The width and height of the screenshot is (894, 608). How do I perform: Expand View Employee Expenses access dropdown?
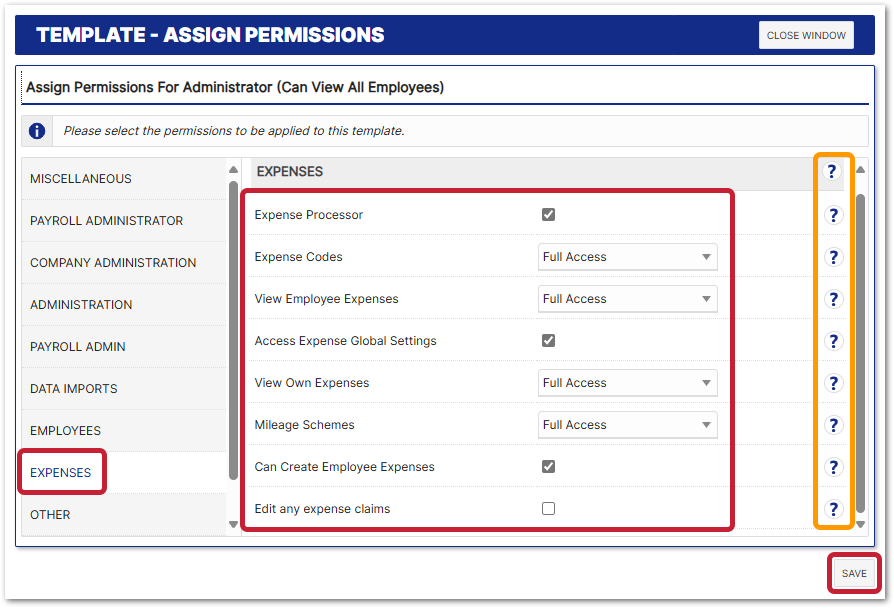click(x=627, y=299)
